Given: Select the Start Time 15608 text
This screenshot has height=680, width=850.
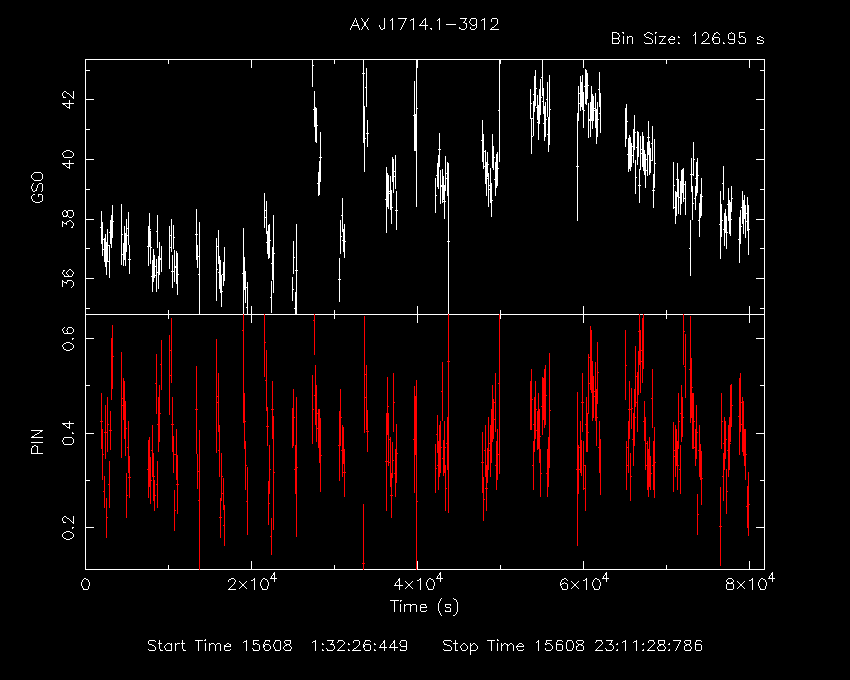Looking at the screenshot, I should (x=220, y=646).
